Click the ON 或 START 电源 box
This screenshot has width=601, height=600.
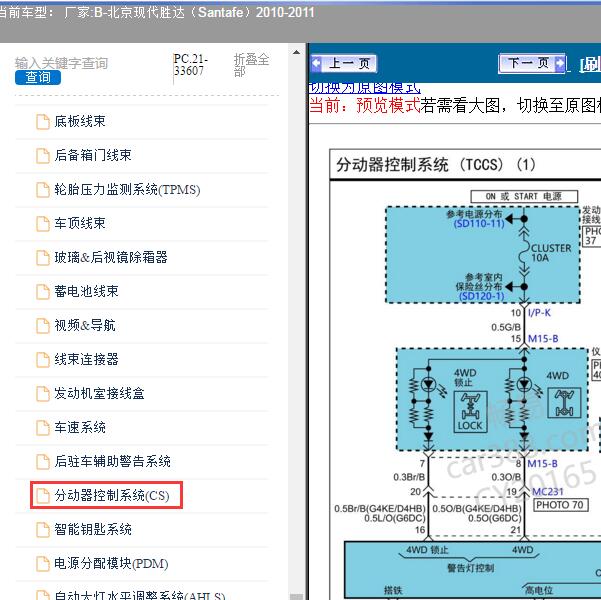[x=524, y=197]
